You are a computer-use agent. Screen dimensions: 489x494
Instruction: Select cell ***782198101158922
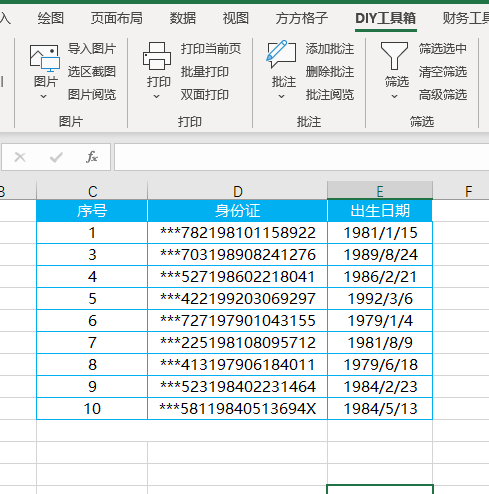coord(237,233)
